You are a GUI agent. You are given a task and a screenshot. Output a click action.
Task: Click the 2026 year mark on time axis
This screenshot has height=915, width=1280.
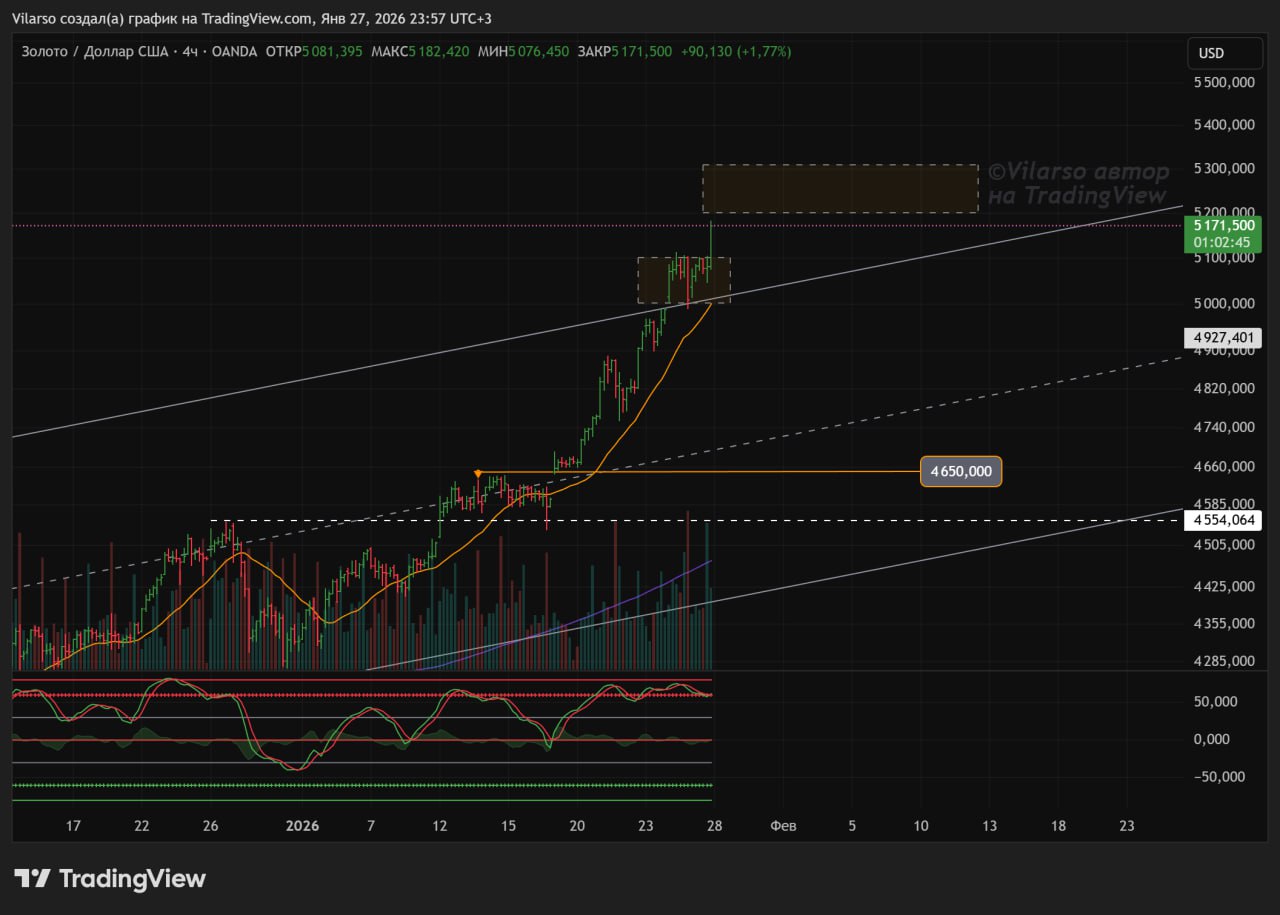pos(302,826)
